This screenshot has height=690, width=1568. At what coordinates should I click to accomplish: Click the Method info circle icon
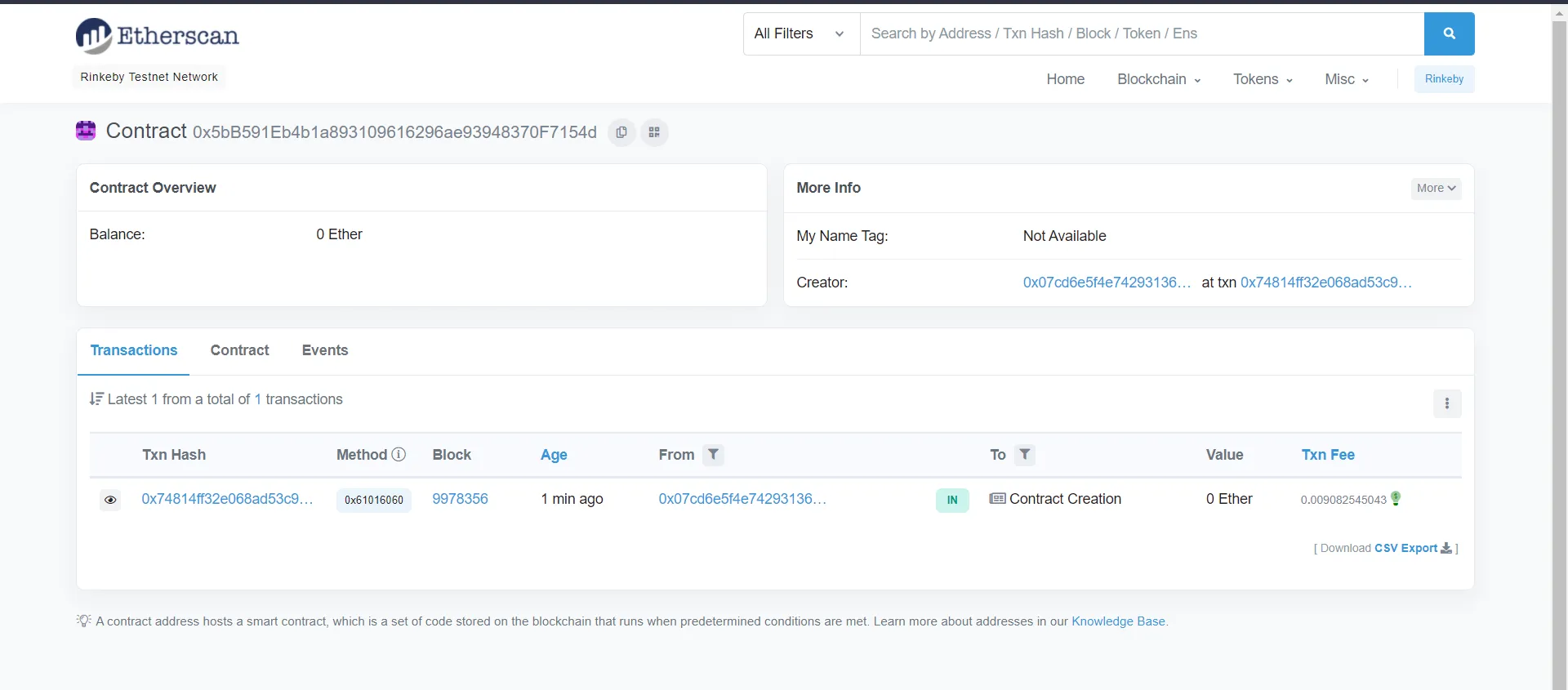click(399, 454)
